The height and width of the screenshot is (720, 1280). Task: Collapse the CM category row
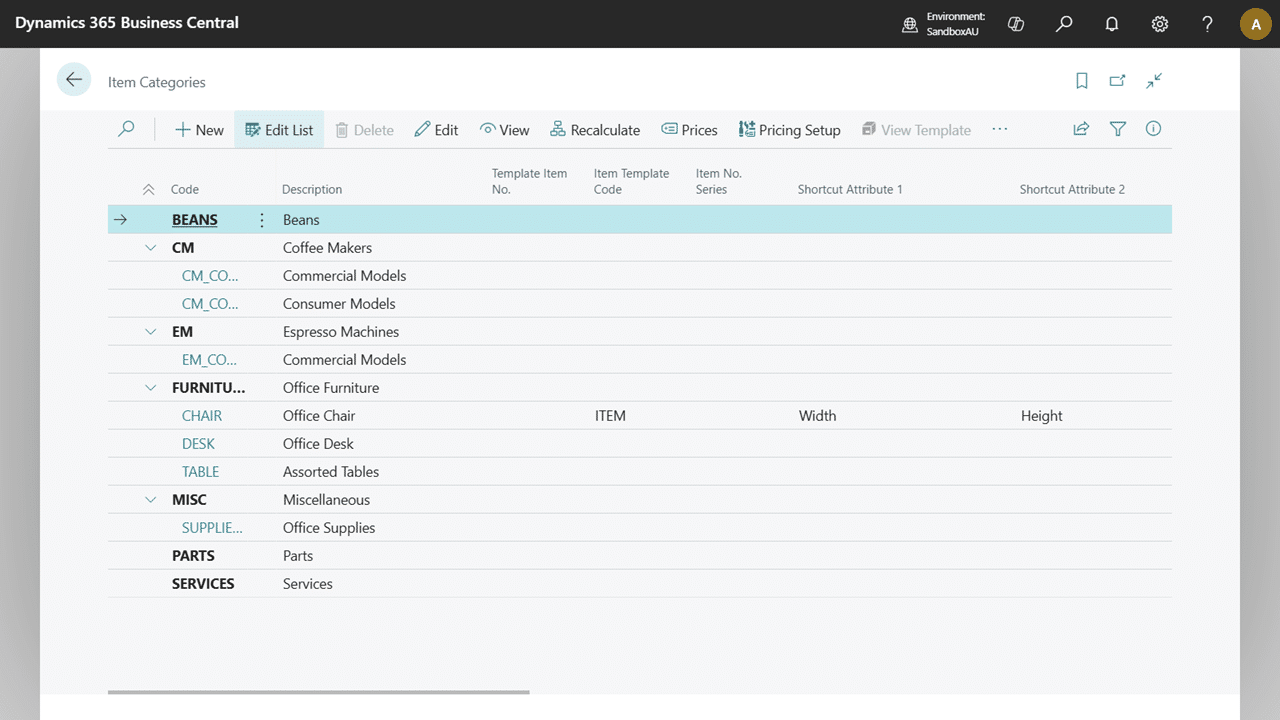151,248
